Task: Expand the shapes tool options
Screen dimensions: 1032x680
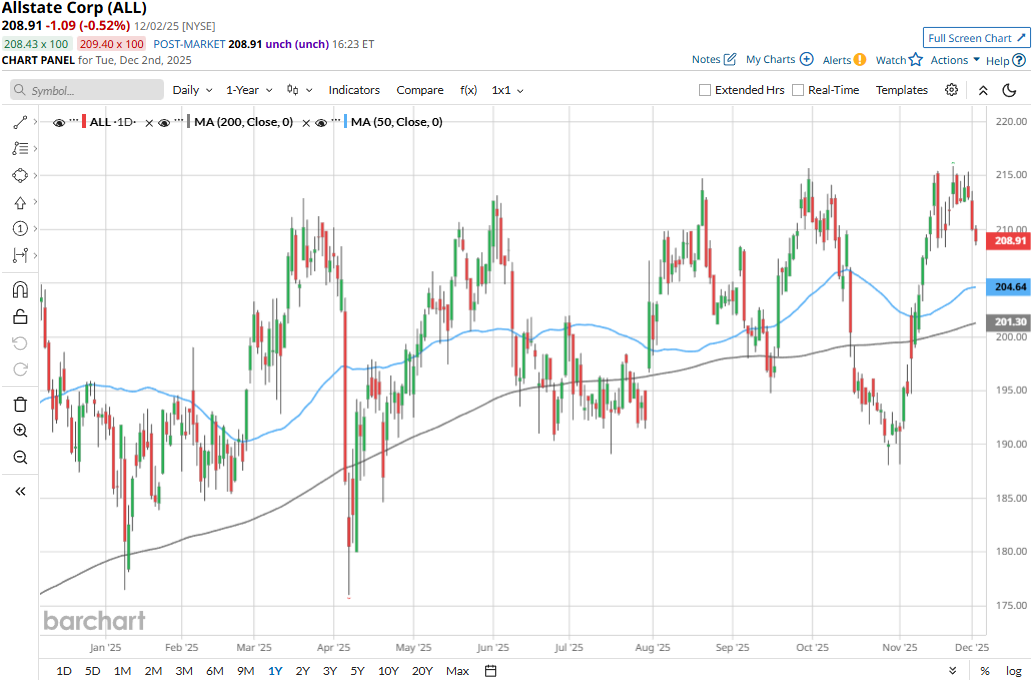Action: coord(35,176)
